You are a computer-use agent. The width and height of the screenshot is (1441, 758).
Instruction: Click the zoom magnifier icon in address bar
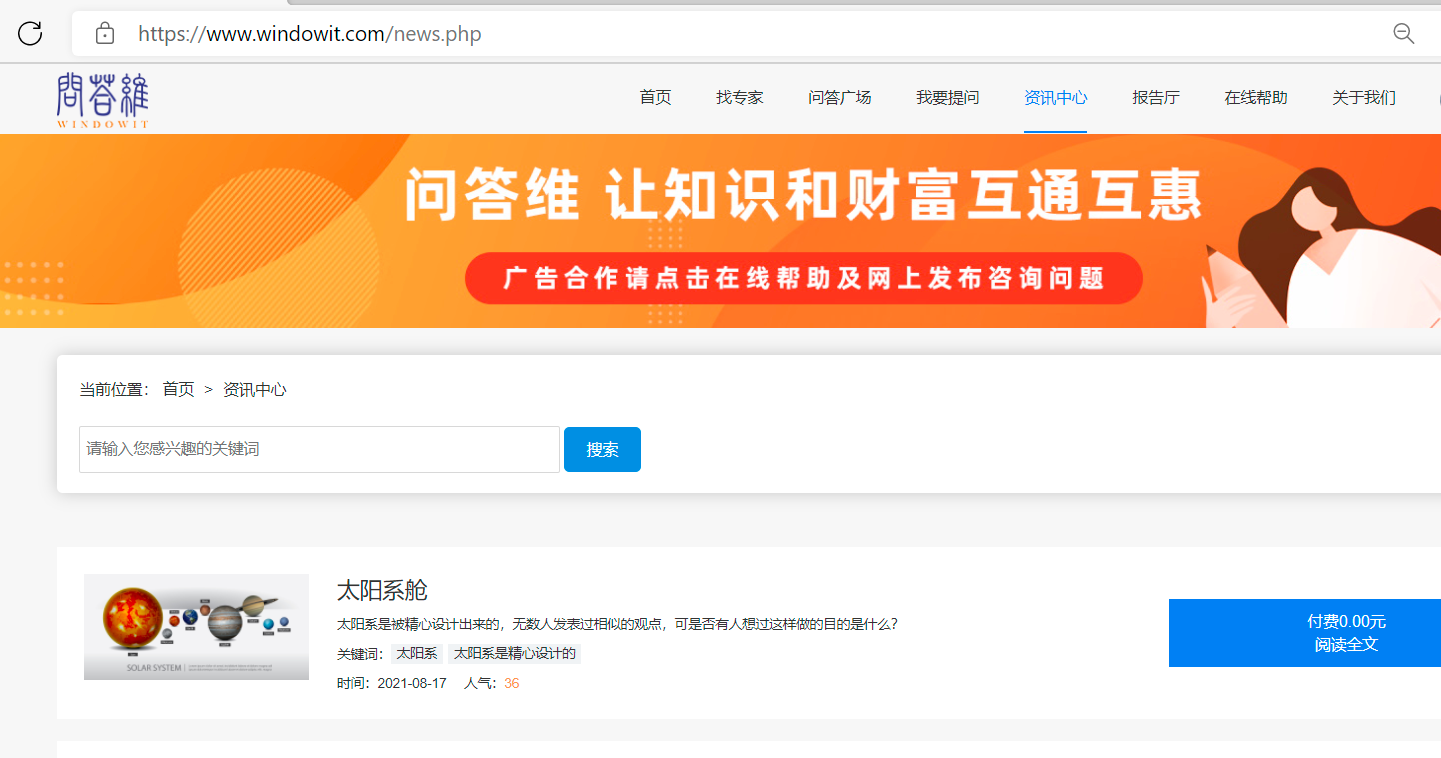click(1403, 34)
